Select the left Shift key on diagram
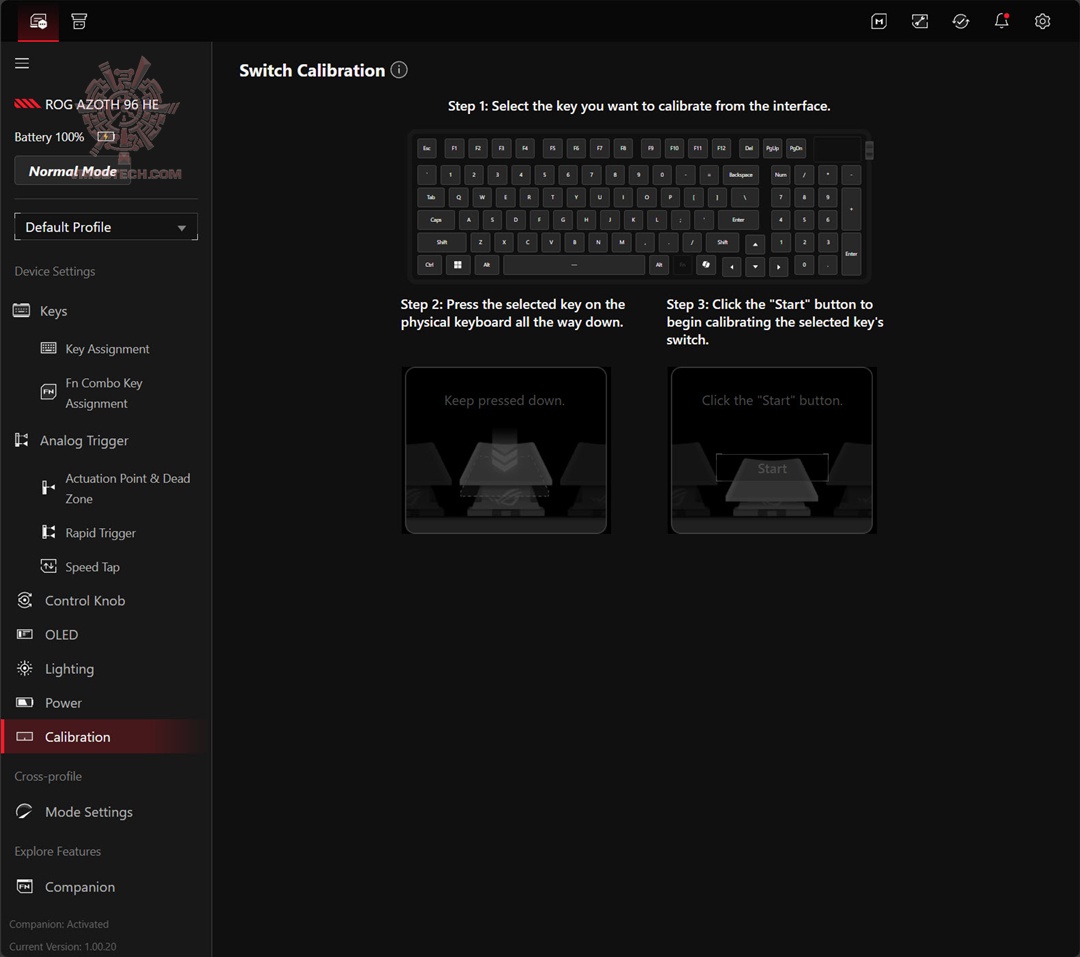Viewport: 1080px width, 957px height. [x=442, y=242]
